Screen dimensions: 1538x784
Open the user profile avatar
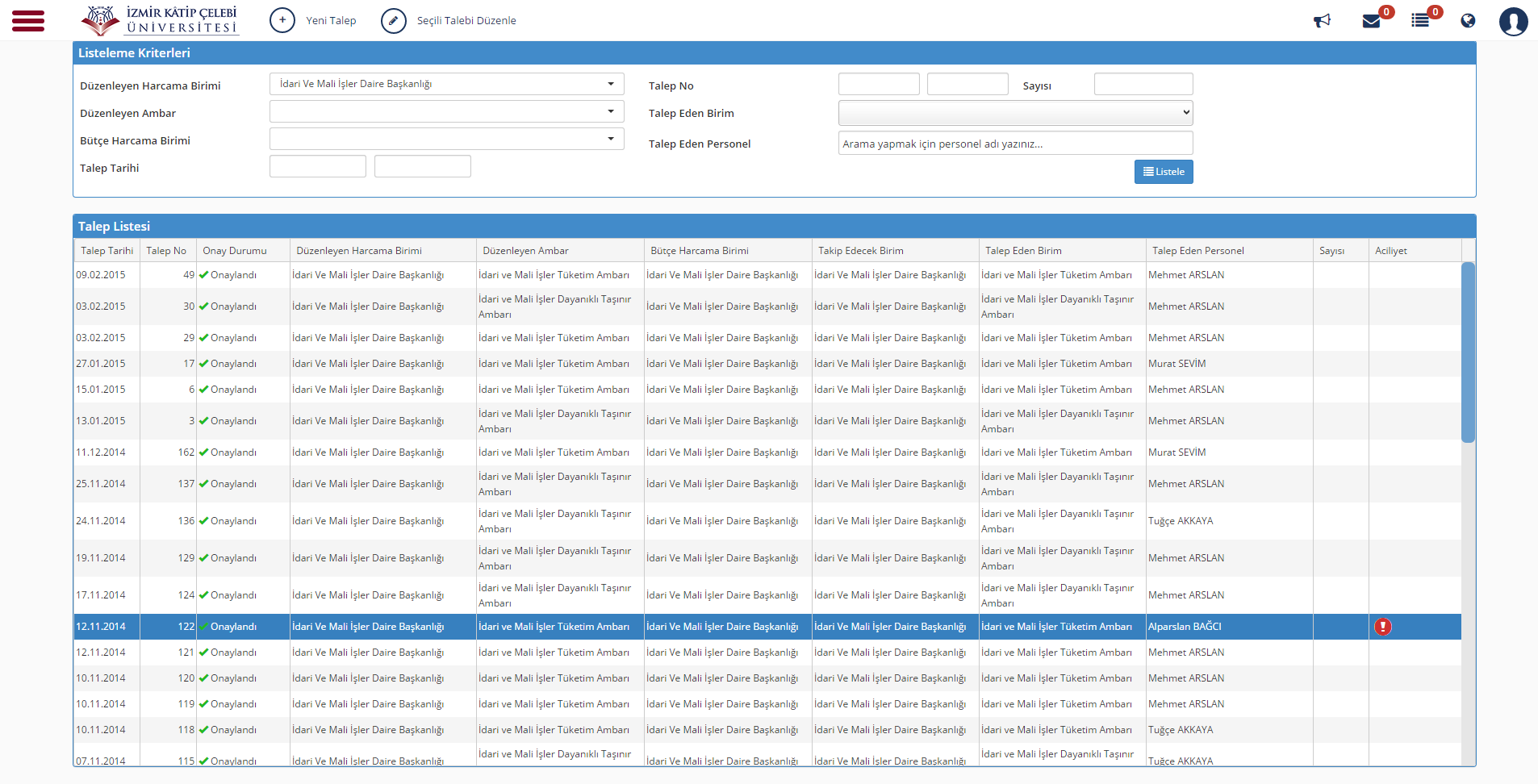pos(1513,21)
